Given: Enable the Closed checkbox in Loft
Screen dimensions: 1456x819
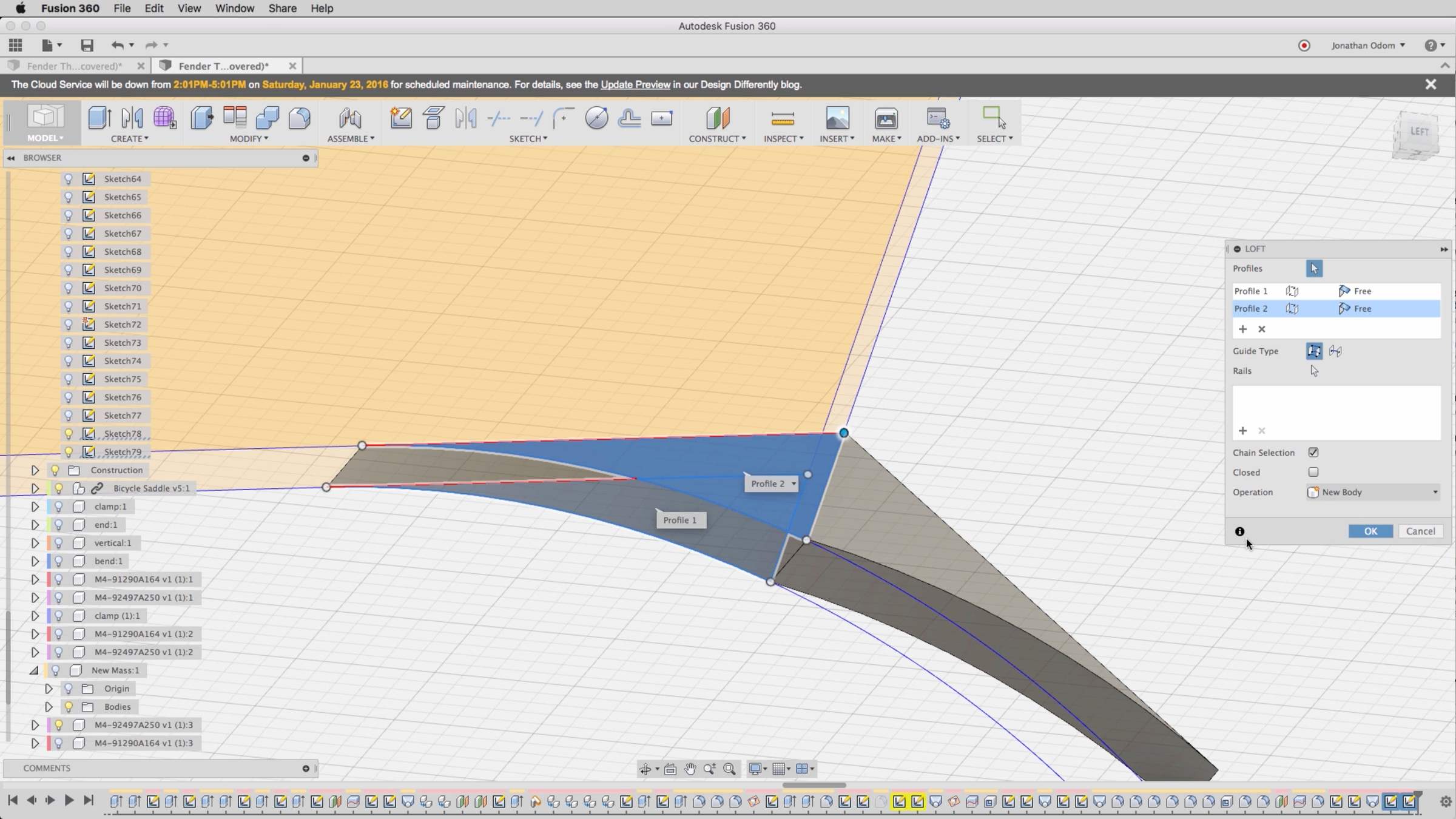Looking at the screenshot, I should tap(1313, 472).
